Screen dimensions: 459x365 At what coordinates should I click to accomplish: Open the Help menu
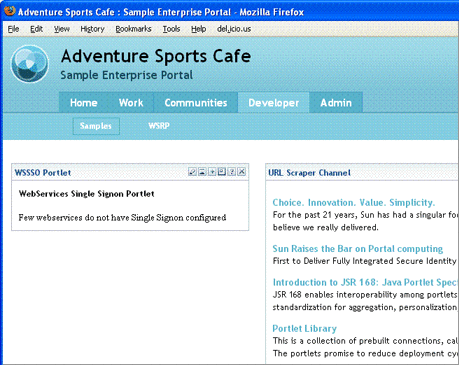click(x=198, y=29)
